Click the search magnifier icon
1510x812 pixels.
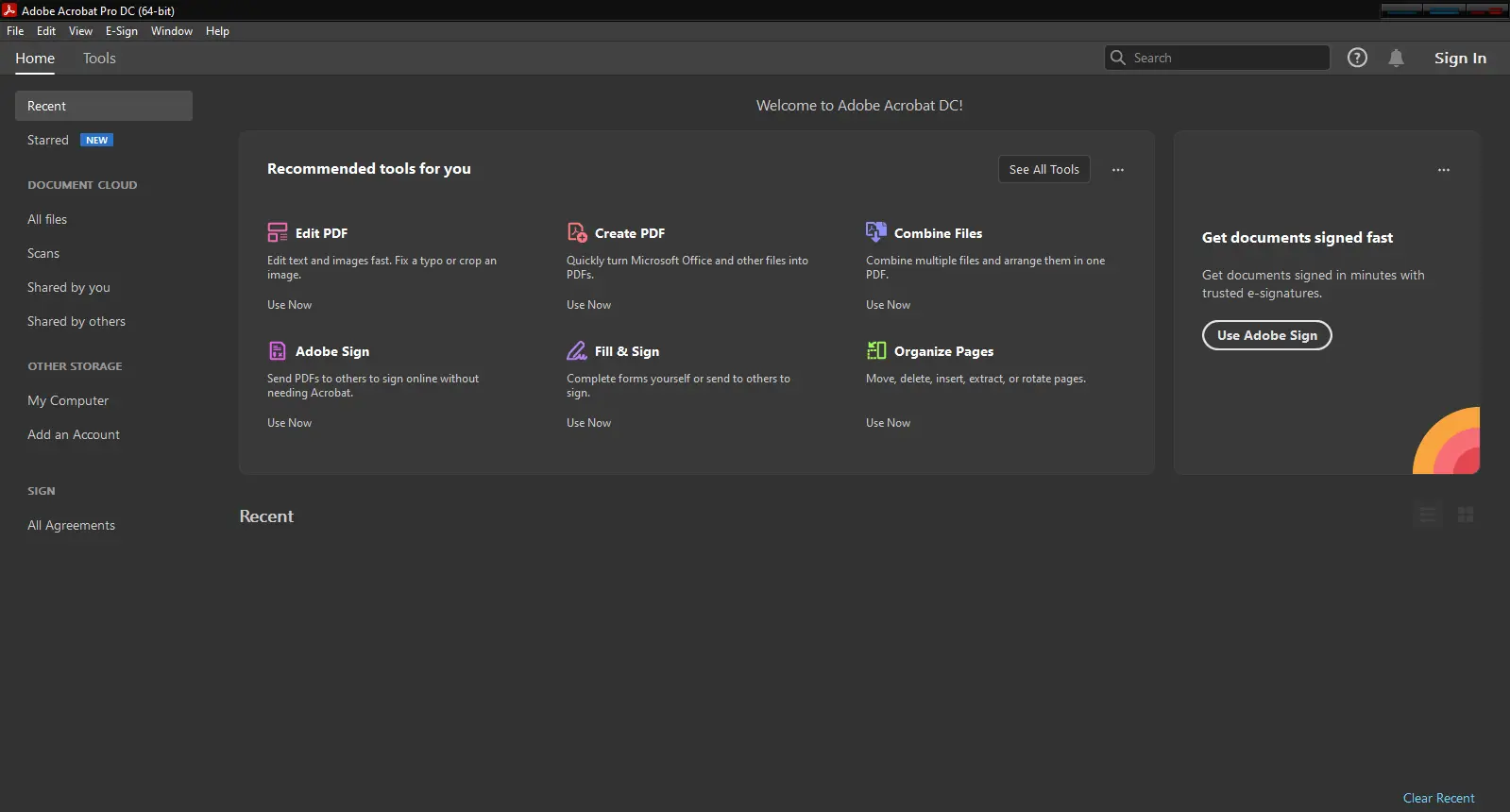[x=1118, y=58]
